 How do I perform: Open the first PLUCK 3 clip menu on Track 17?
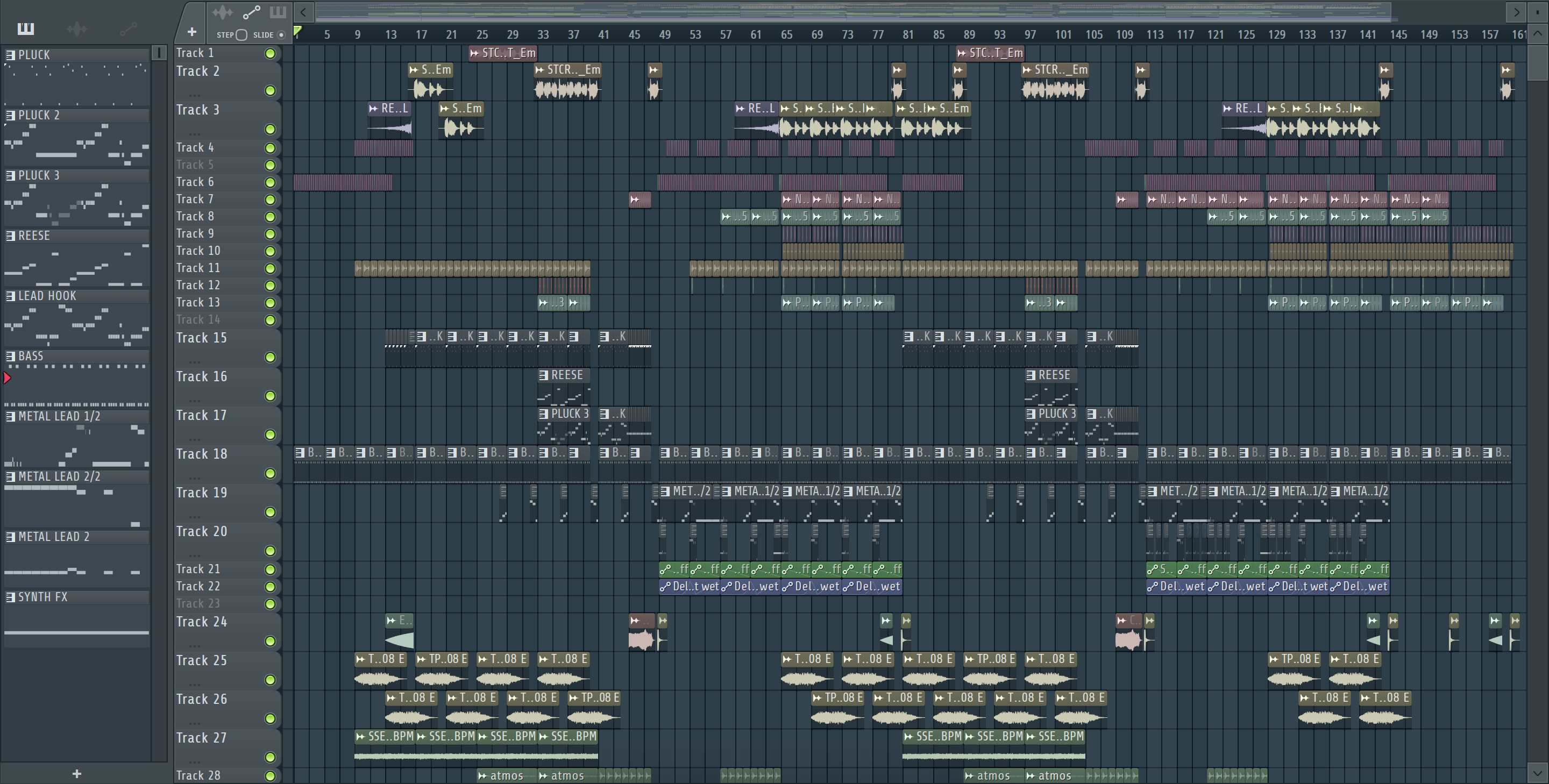coord(544,414)
